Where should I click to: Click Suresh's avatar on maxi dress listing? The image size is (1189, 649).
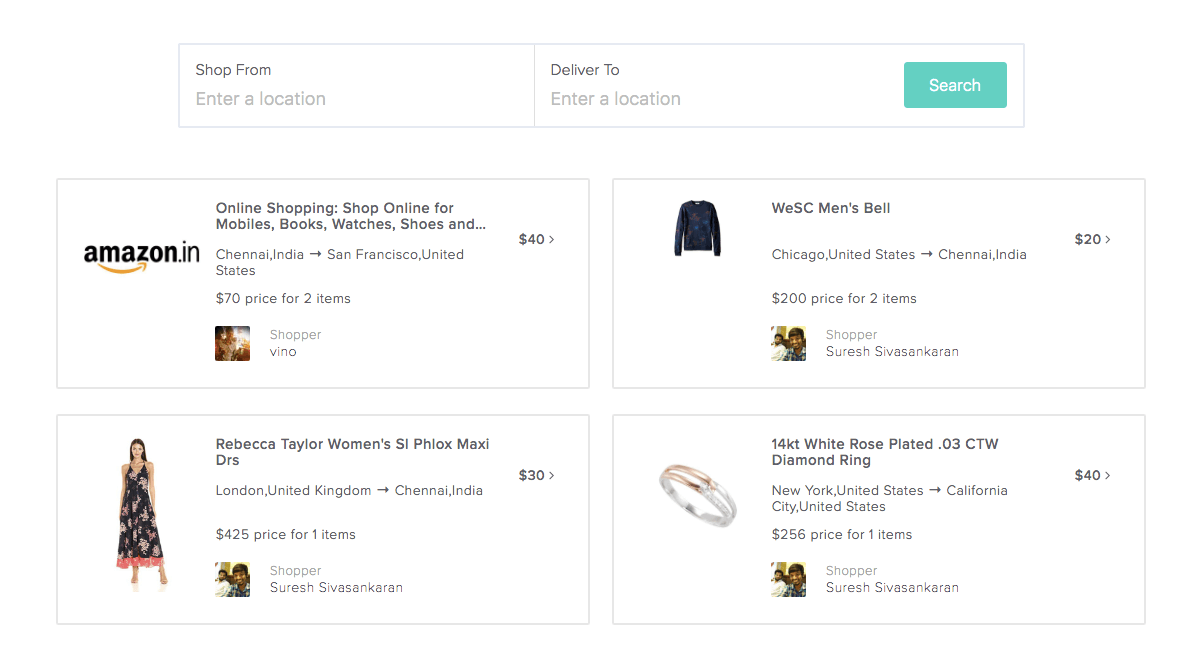click(x=232, y=579)
